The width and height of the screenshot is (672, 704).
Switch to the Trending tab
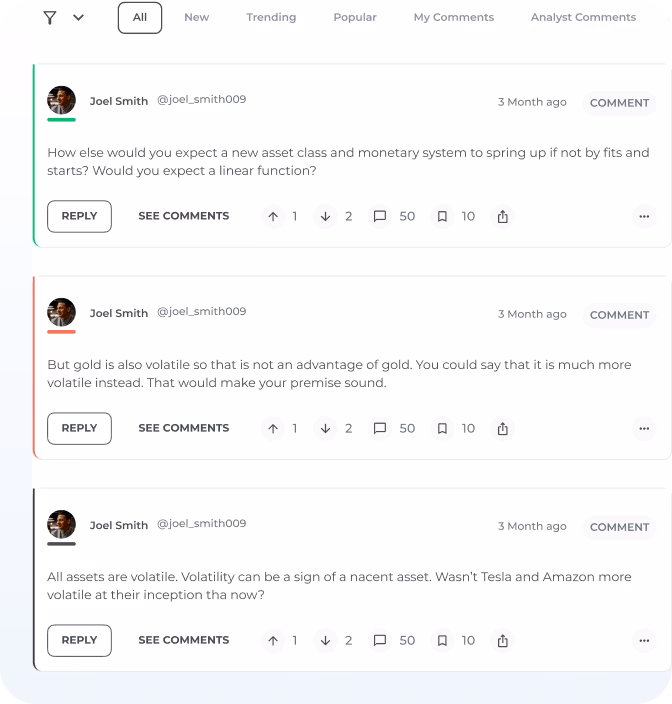(x=271, y=17)
